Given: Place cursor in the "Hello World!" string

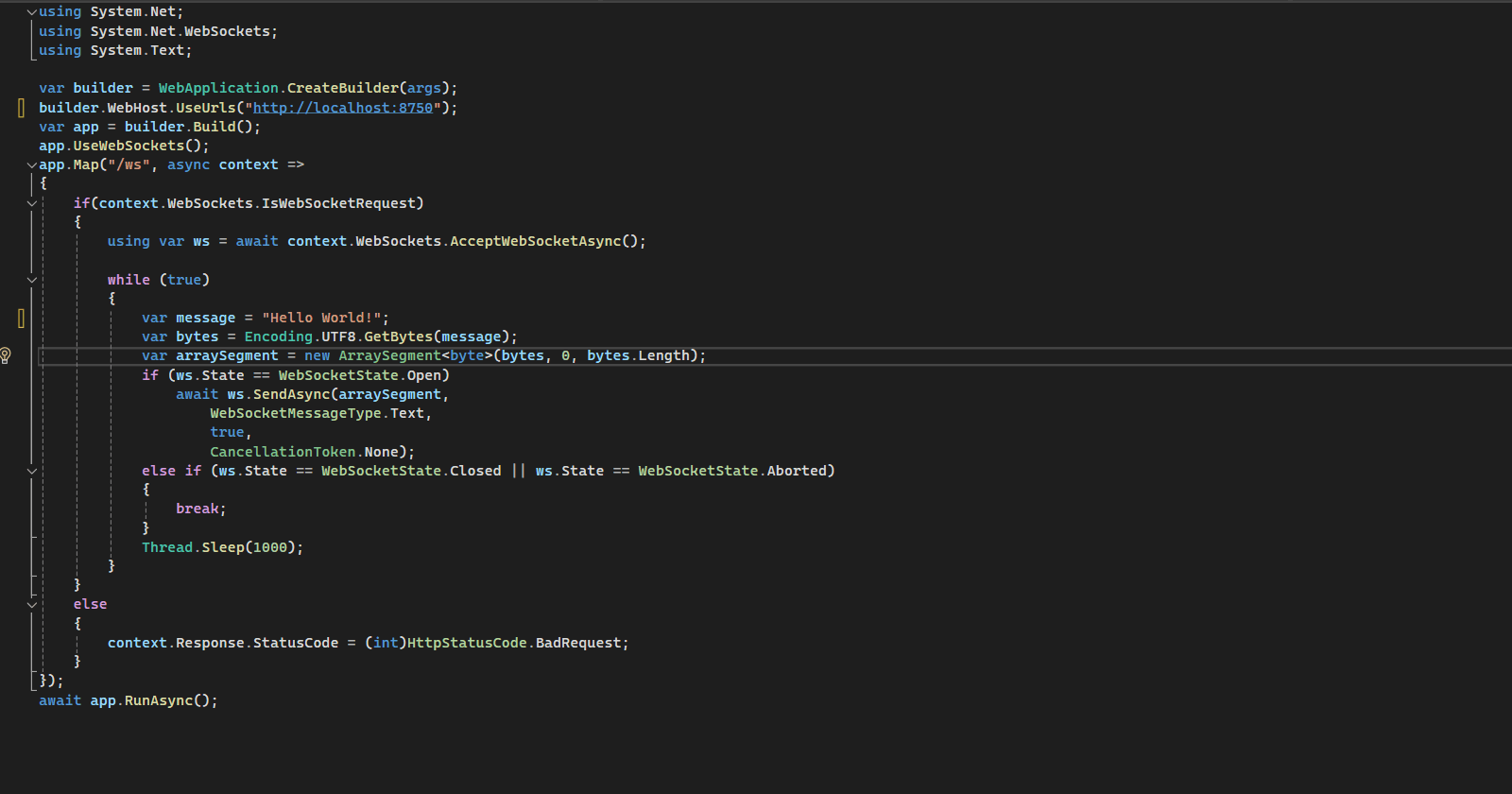Looking at the screenshot, I should click(321, 318).
